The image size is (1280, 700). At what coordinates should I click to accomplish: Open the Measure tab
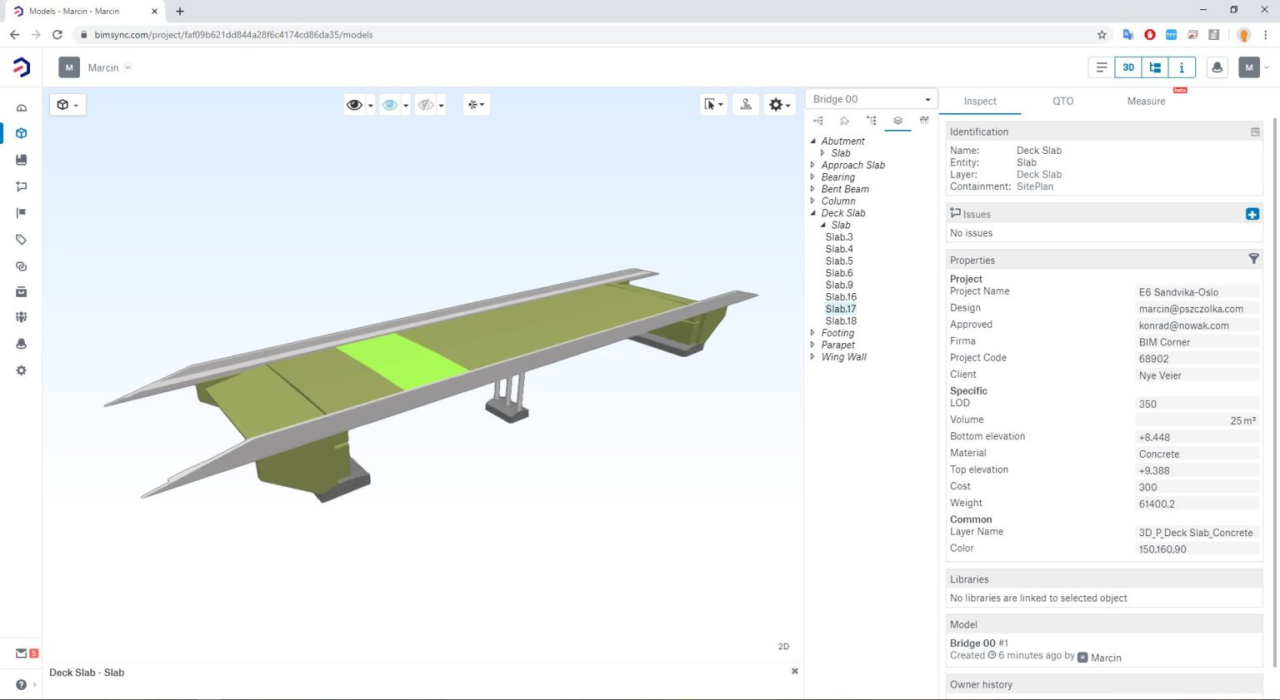pos(1145,101)
